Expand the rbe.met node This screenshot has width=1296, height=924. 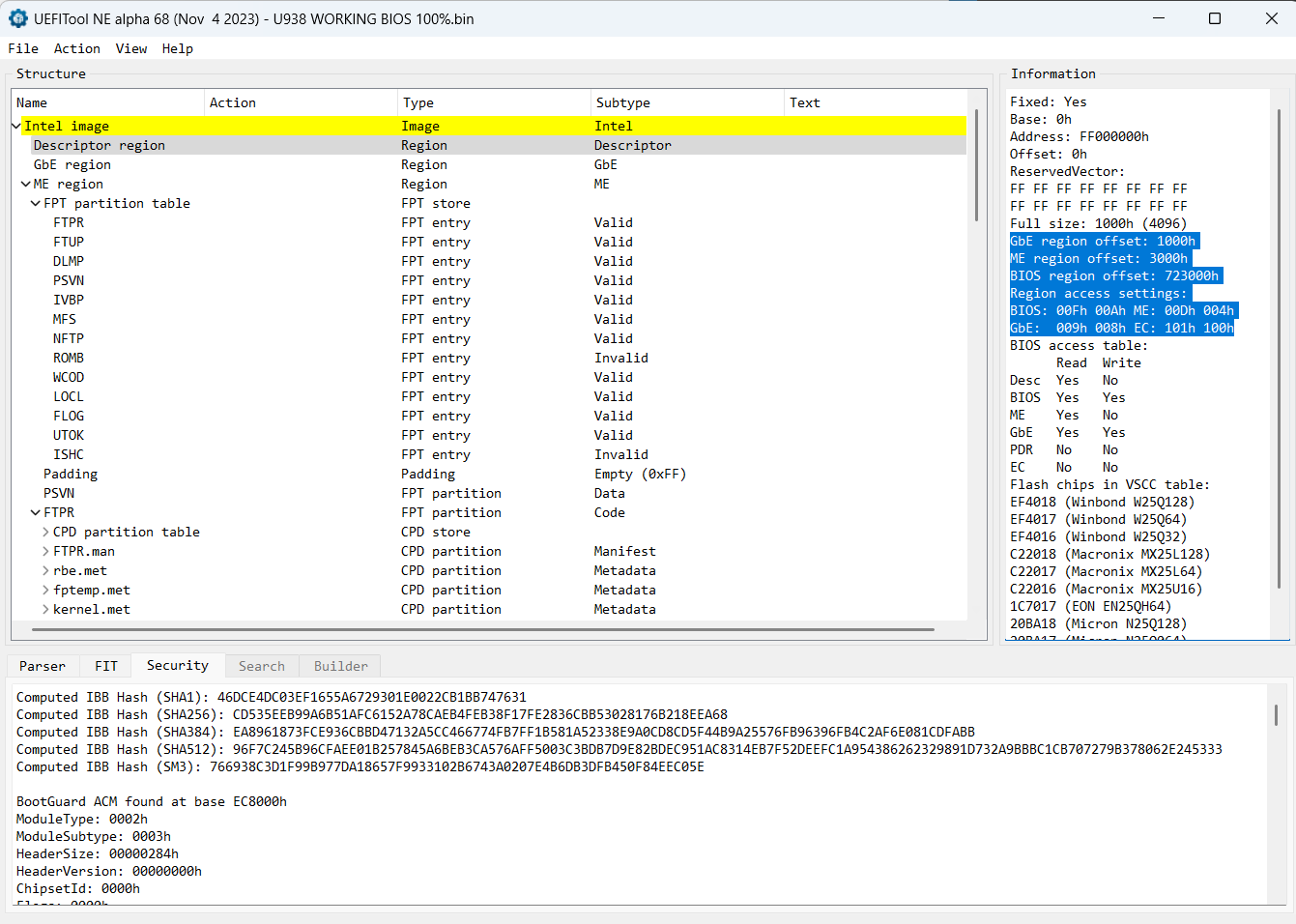(x=45, y=570)
